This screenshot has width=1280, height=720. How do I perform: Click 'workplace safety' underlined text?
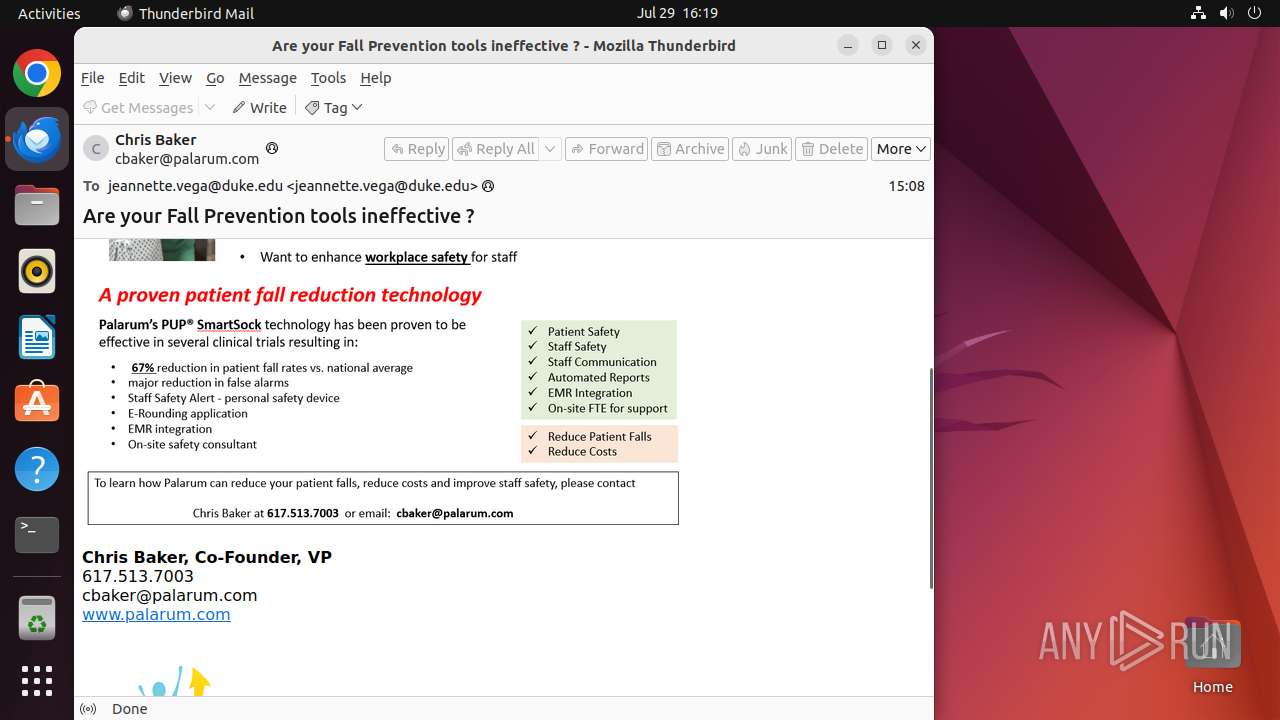416,257
